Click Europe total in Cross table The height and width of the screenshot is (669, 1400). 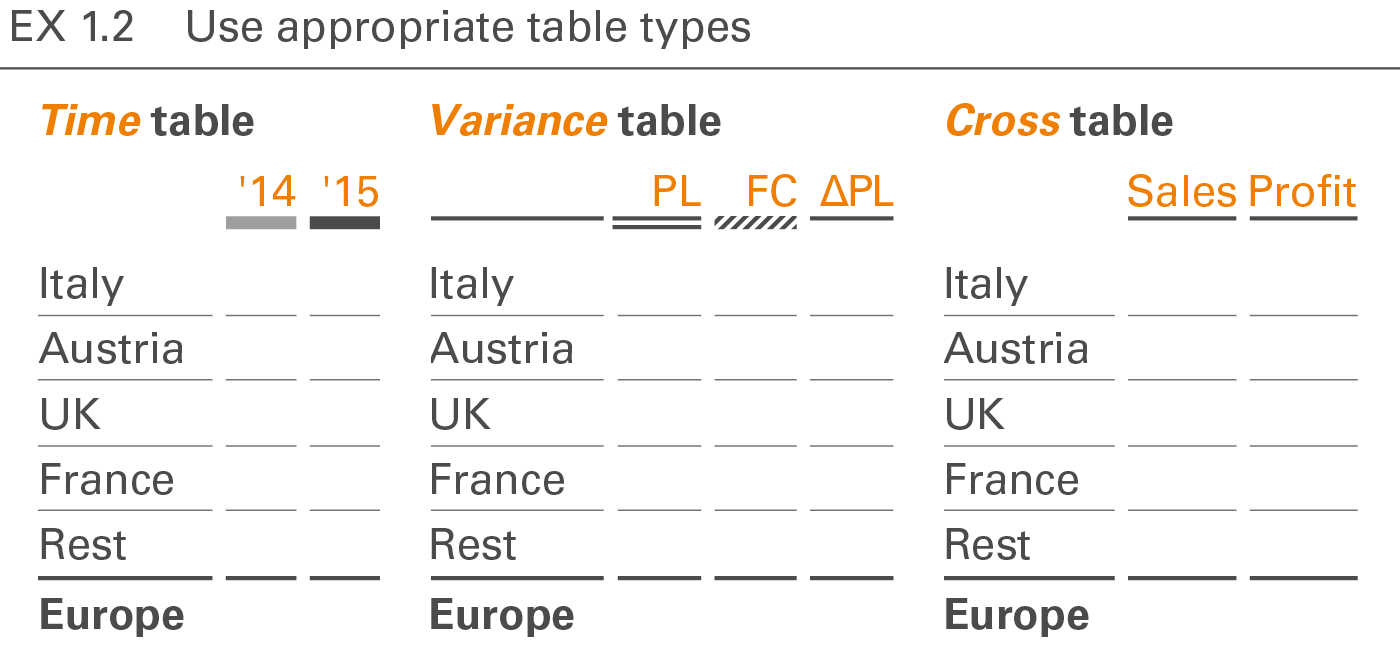(x=1016, y=615)
